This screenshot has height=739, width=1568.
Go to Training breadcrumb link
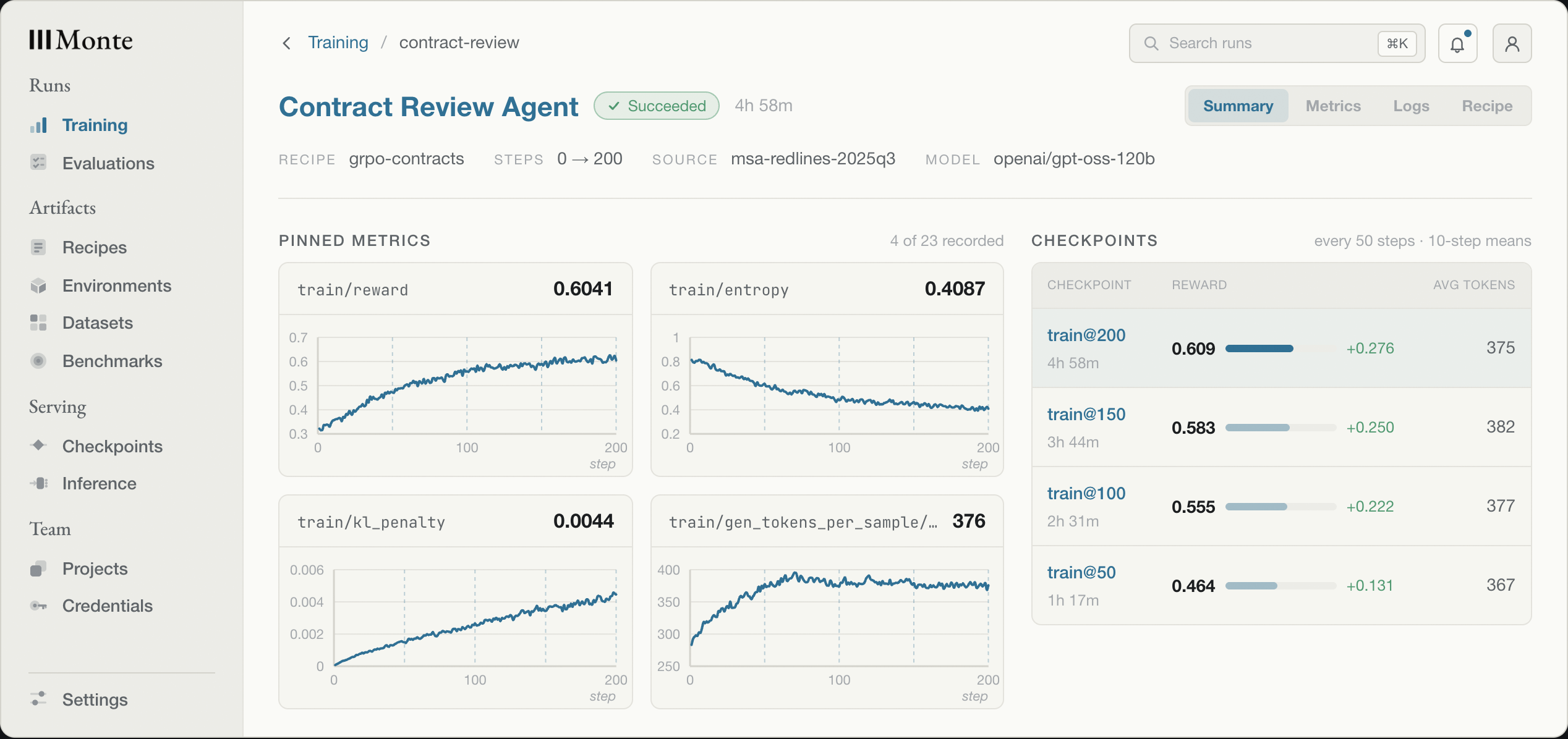point(338,43)
